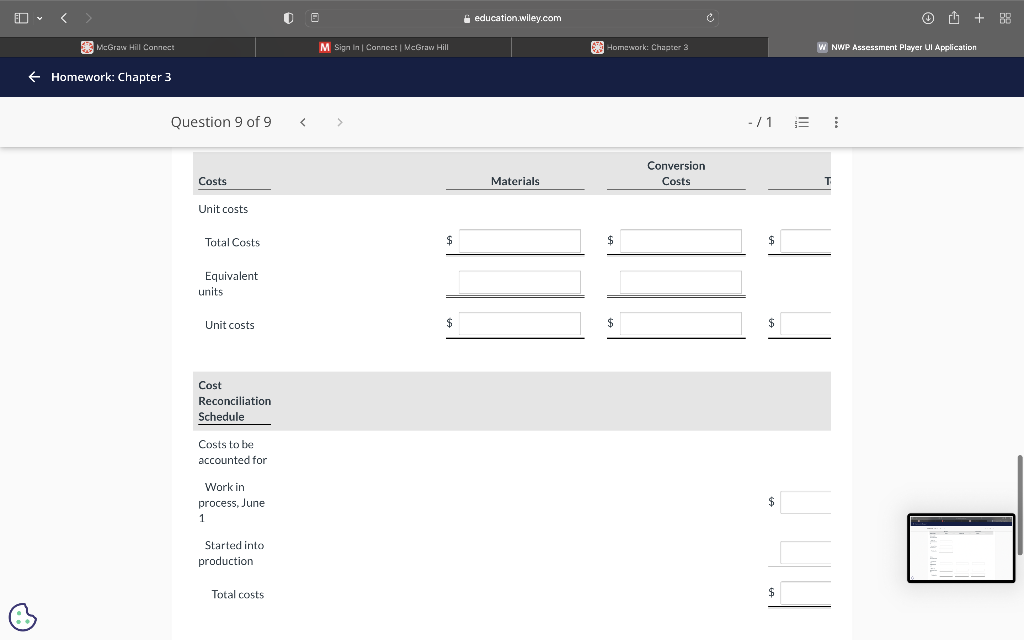The width and height of the screenshot is (1024, 640).
Task: Toggle the Safari sidebar icon
Action: click(x=21, y=18)
